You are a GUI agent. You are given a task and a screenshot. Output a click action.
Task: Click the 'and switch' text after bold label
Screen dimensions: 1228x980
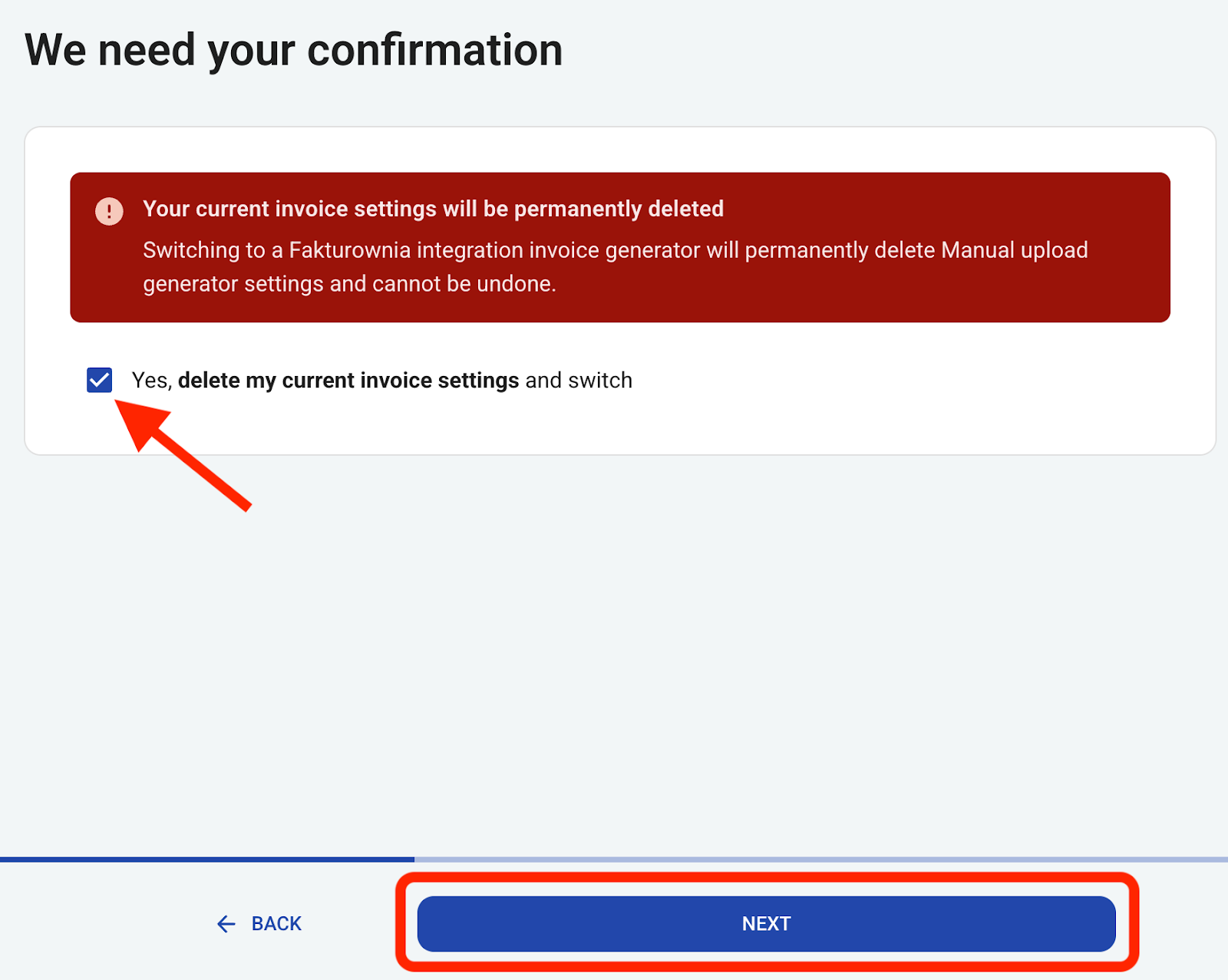[x=579, y=381]
